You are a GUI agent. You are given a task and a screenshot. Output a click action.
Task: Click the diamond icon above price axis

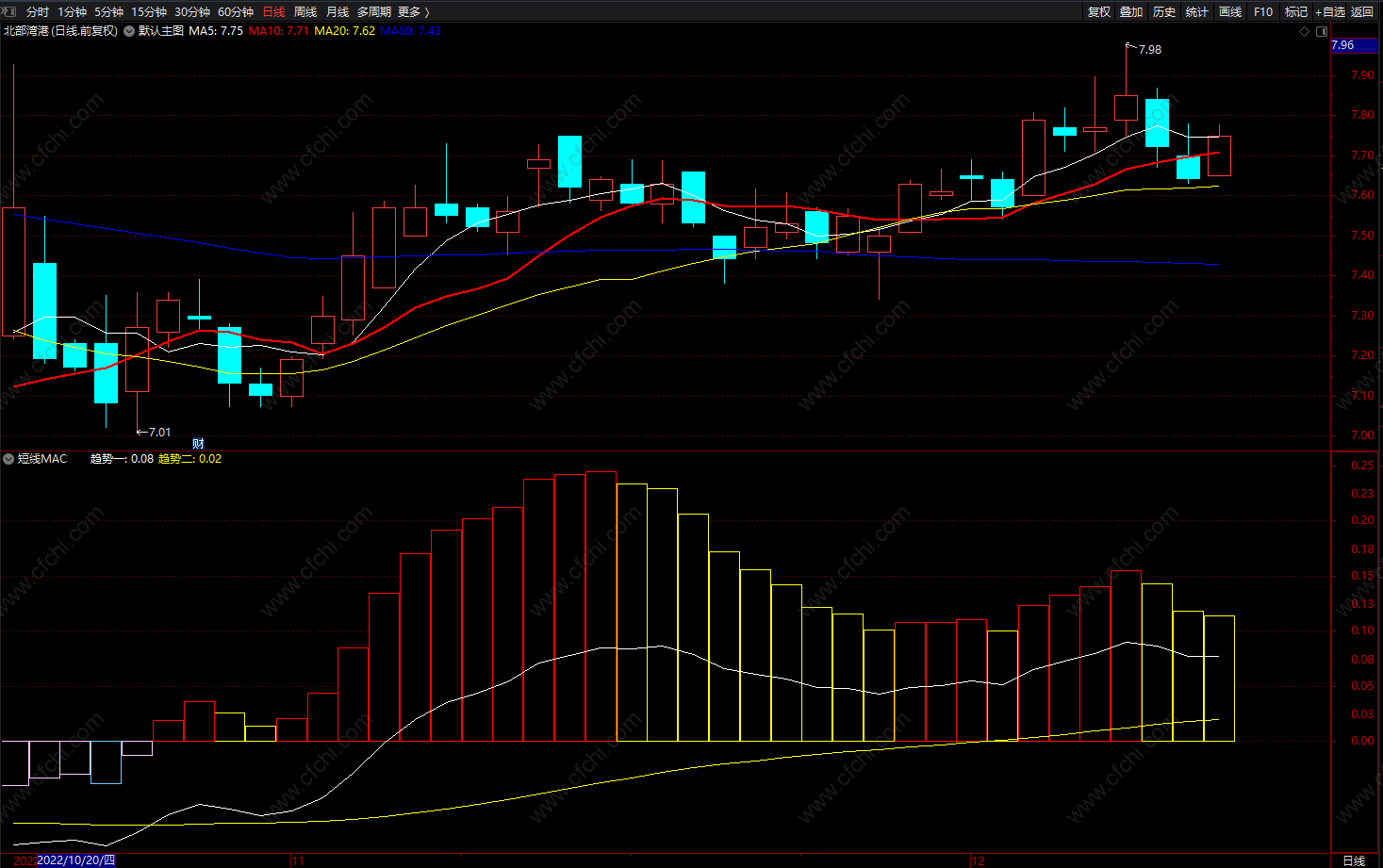(x=1305, y=31)
